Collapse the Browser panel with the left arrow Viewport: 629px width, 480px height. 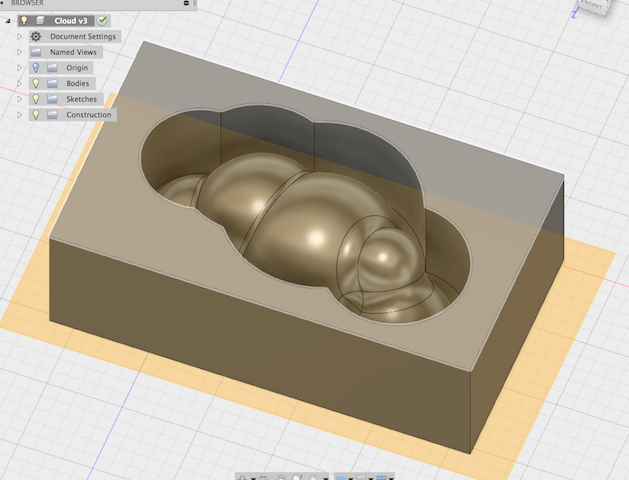pos(2,2)
